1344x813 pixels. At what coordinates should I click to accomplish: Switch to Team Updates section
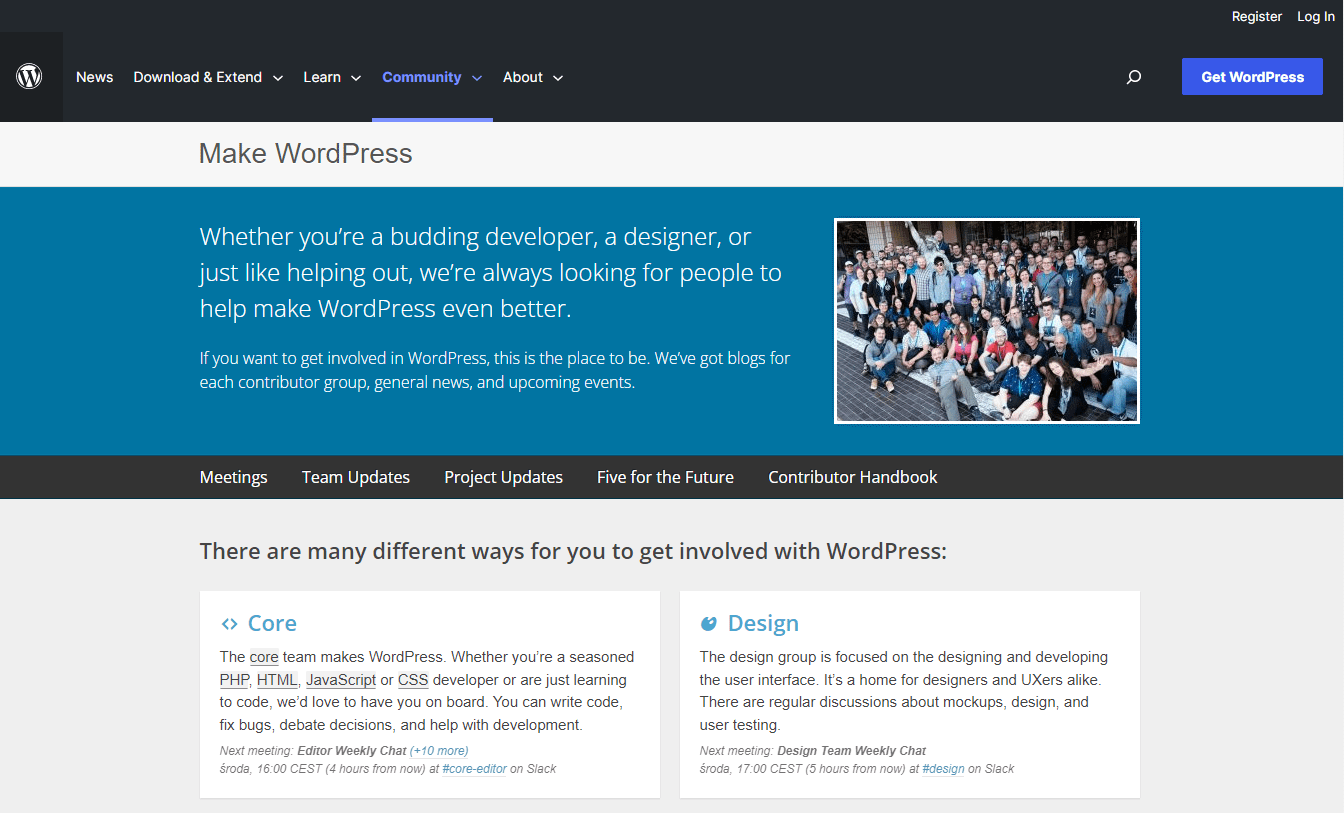tap(356, 477)
